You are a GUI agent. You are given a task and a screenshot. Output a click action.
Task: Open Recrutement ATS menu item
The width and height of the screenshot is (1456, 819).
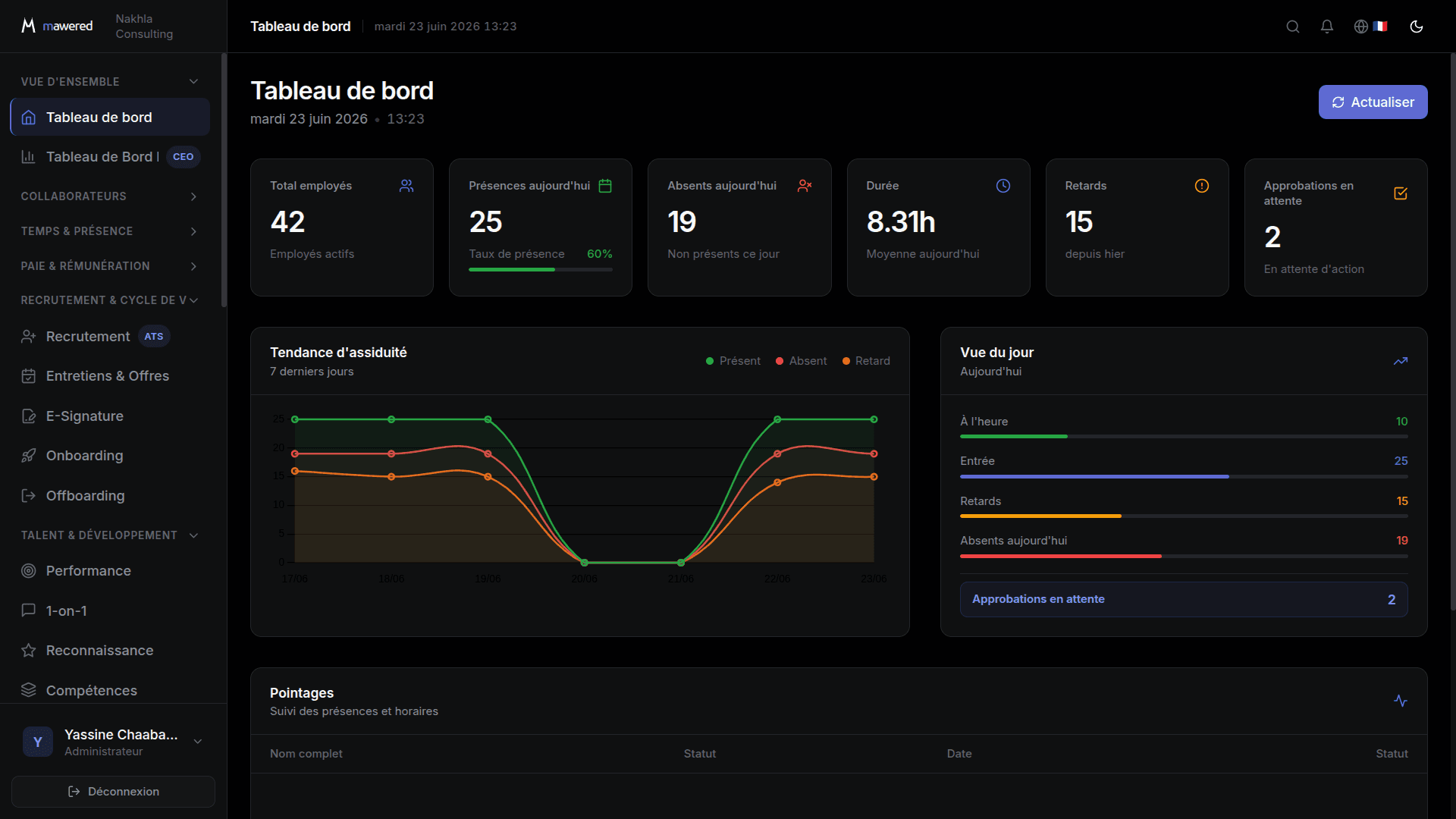tap(109, 337)
